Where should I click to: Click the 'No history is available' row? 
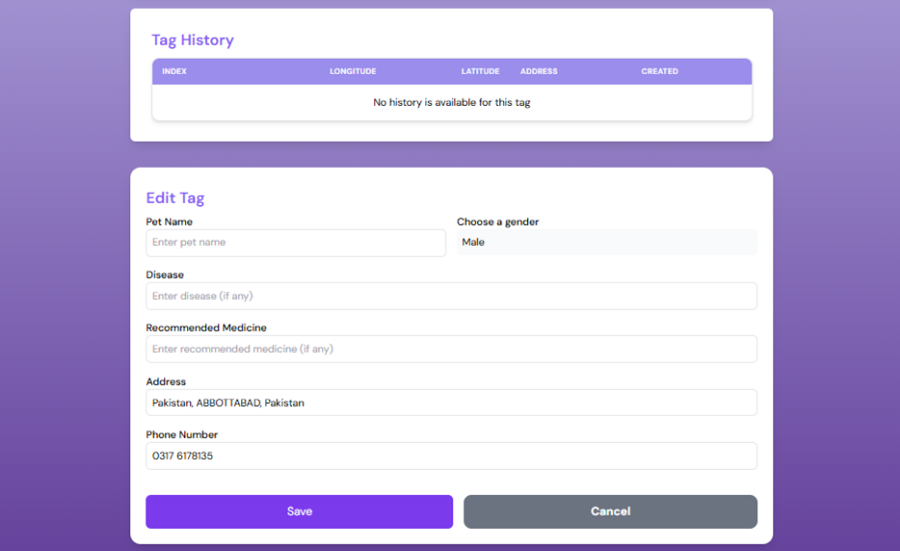(451, 103)
